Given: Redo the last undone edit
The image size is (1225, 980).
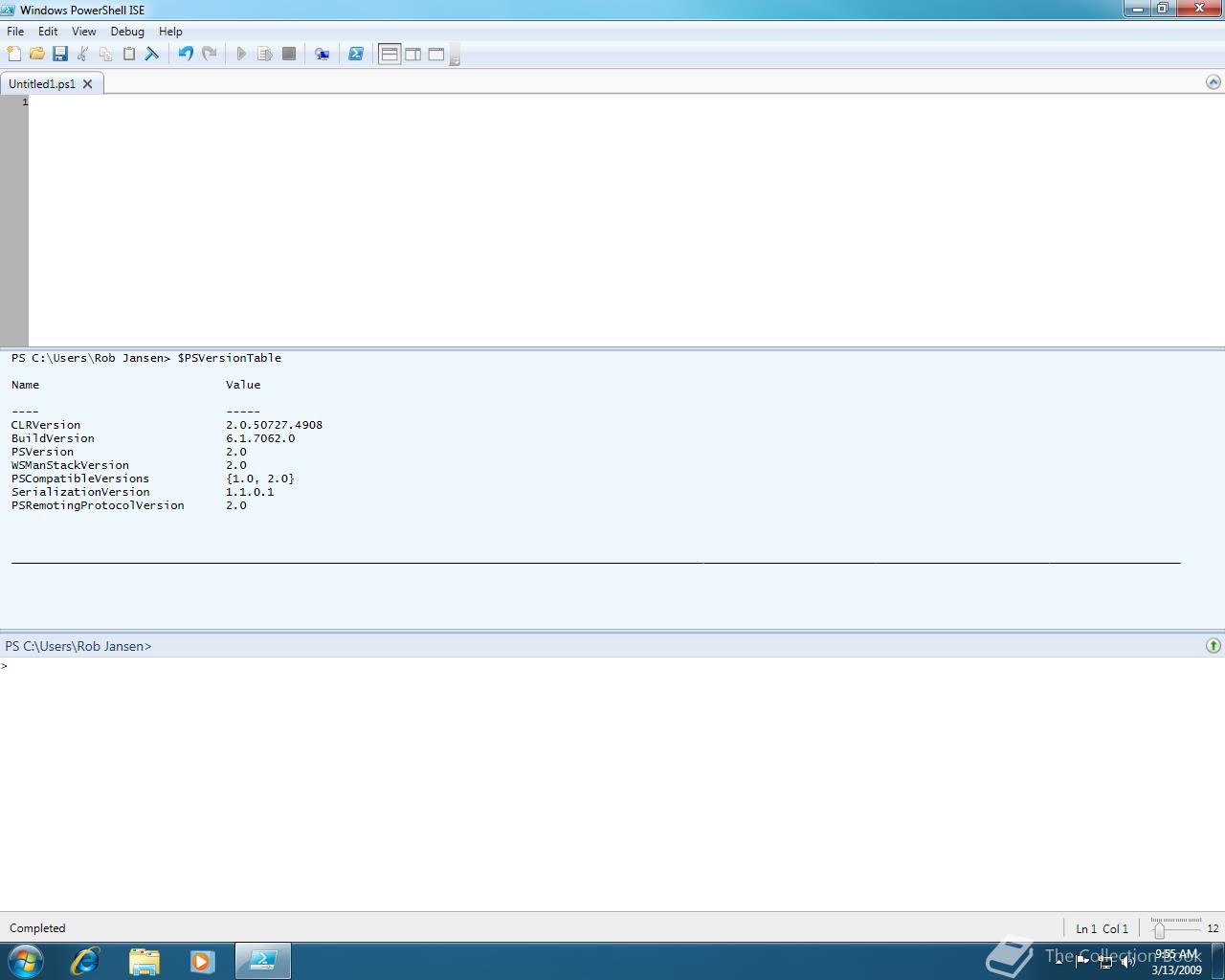Looking at the screenshot, I should point(209,55).
